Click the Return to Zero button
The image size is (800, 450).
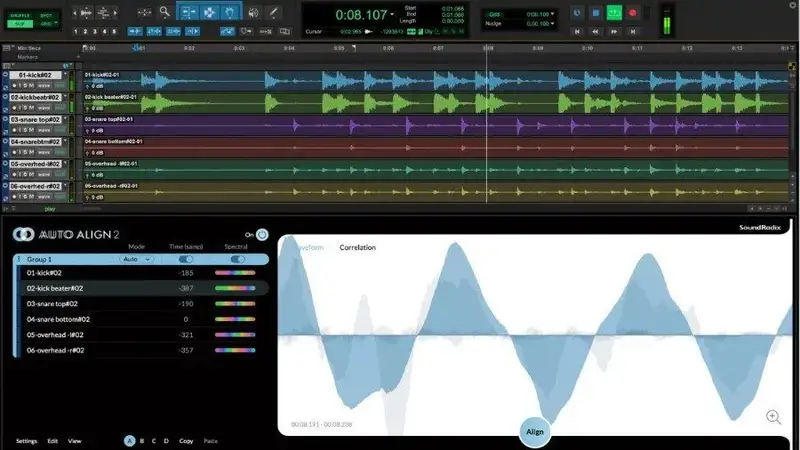(577, 32)
